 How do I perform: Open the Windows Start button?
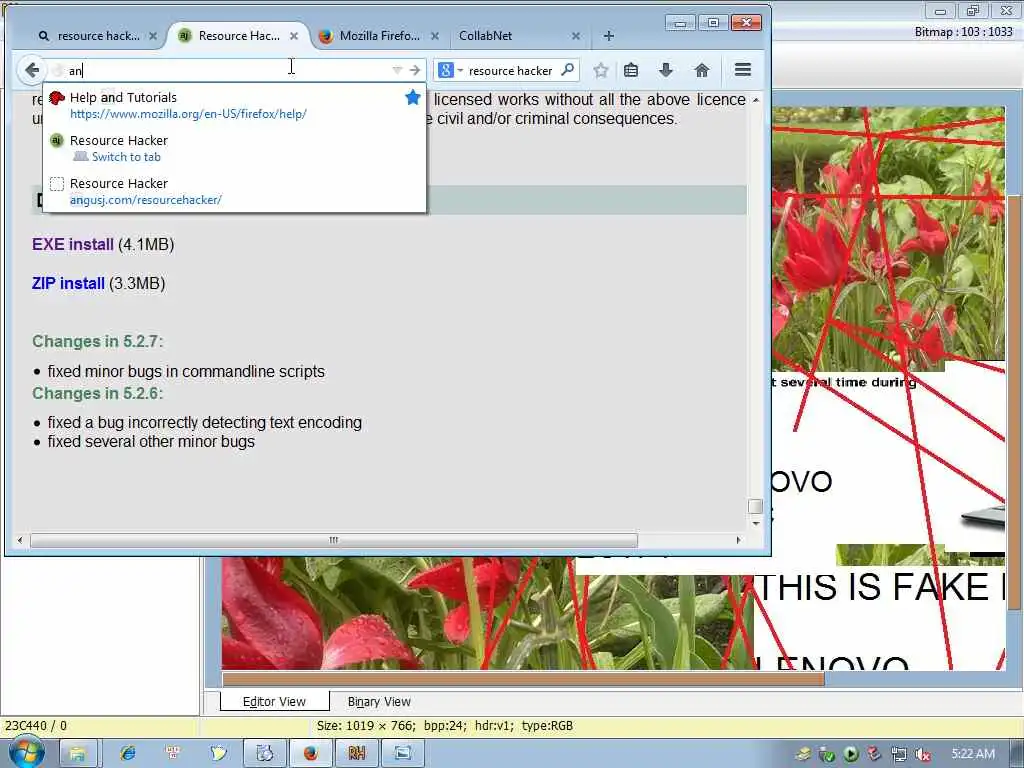click(x=26, y=753)
